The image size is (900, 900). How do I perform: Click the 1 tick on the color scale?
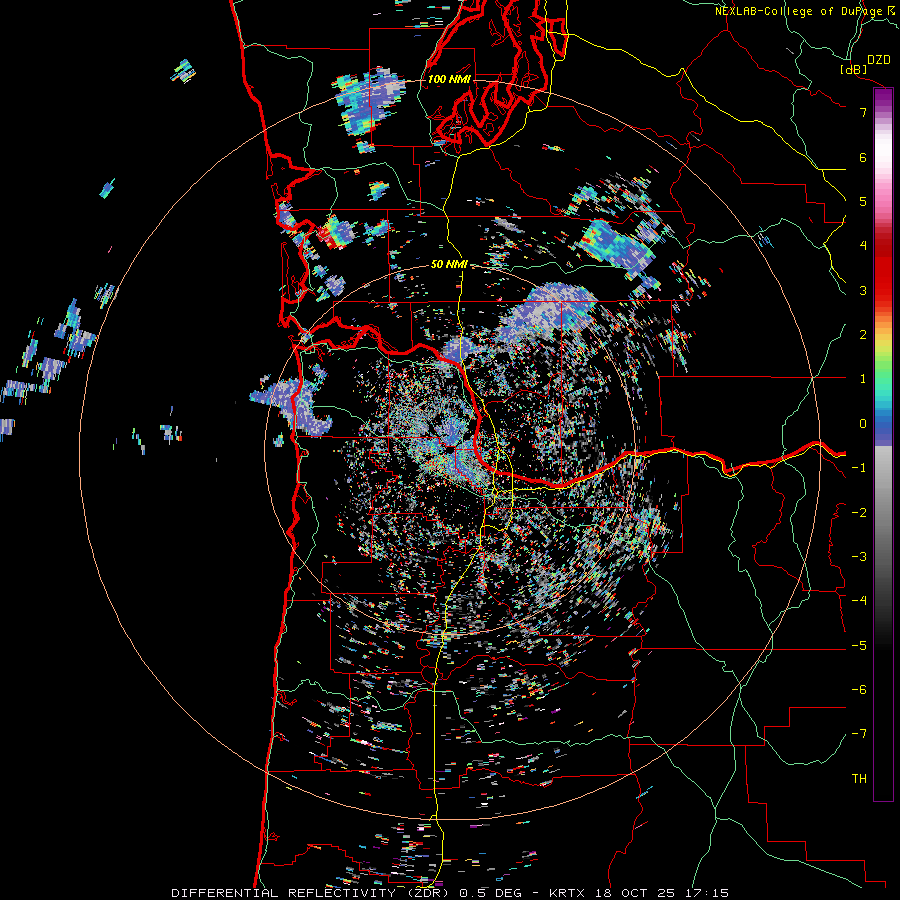click(x=863, y=379)
